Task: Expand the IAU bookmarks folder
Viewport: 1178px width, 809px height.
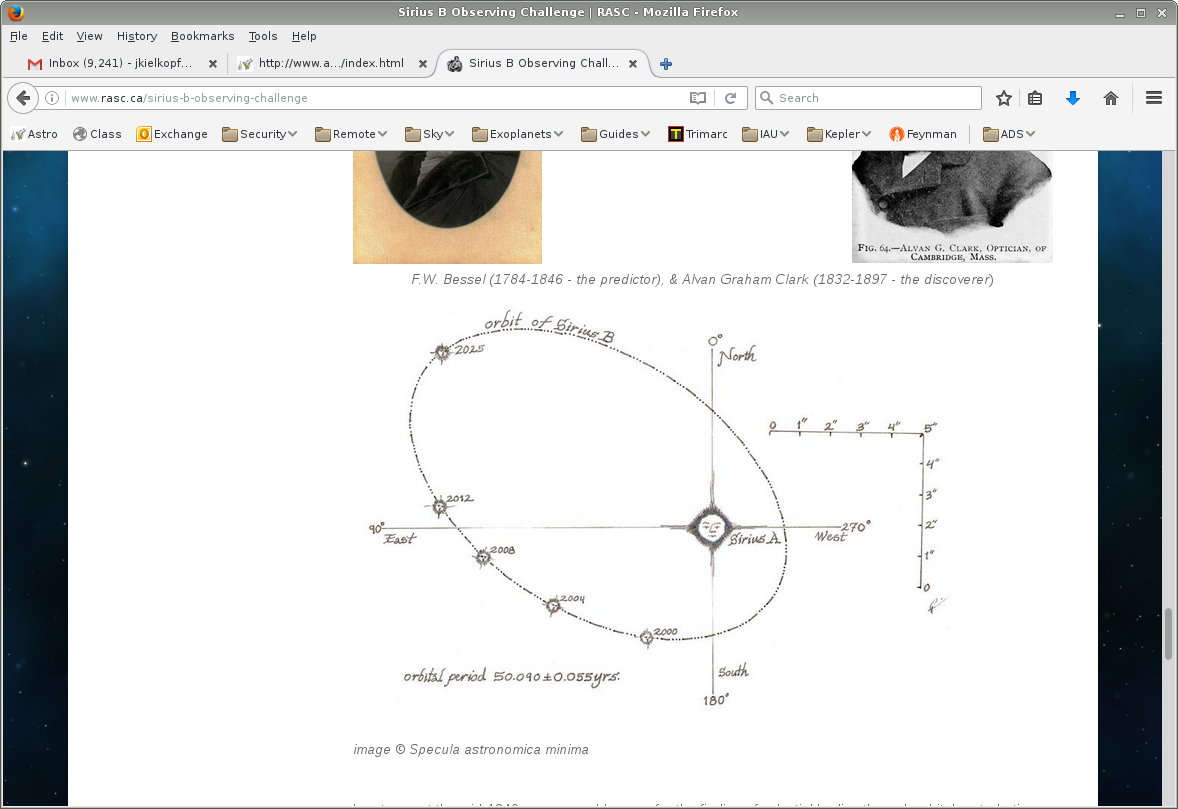Action: pyautogui.click(x=766, y=134)
